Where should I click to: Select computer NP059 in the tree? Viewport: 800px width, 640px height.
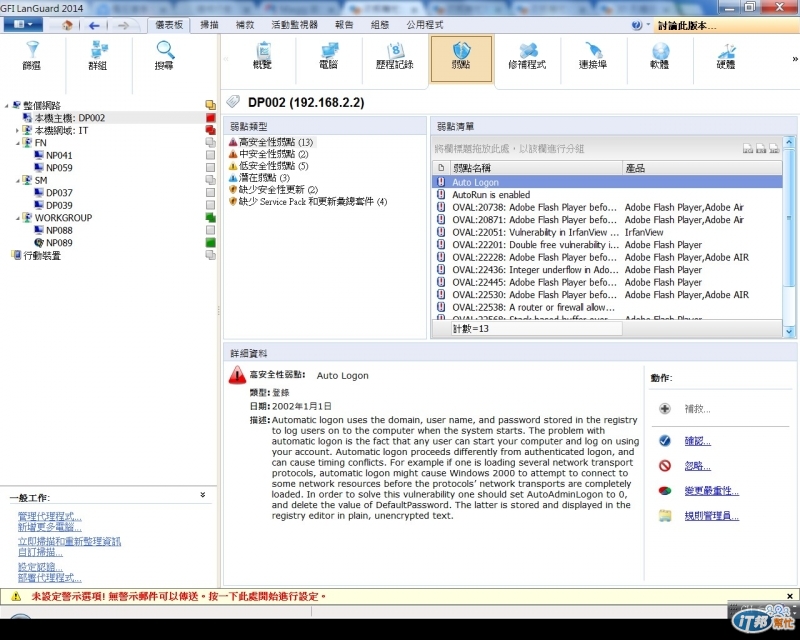coord(59,168)
